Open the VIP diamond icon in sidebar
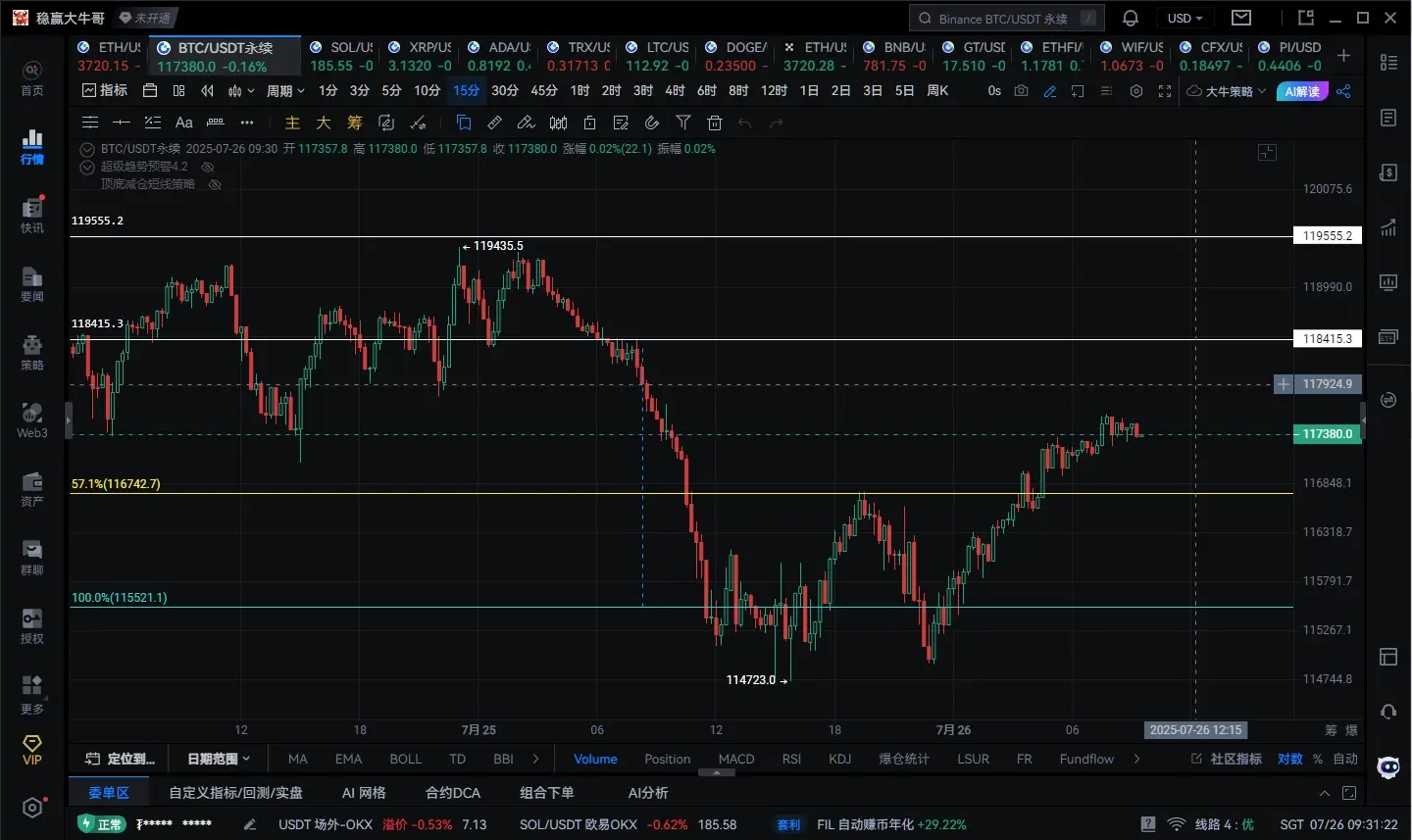The width and height of the screenshot is (1412, 840). coord(32,750)
